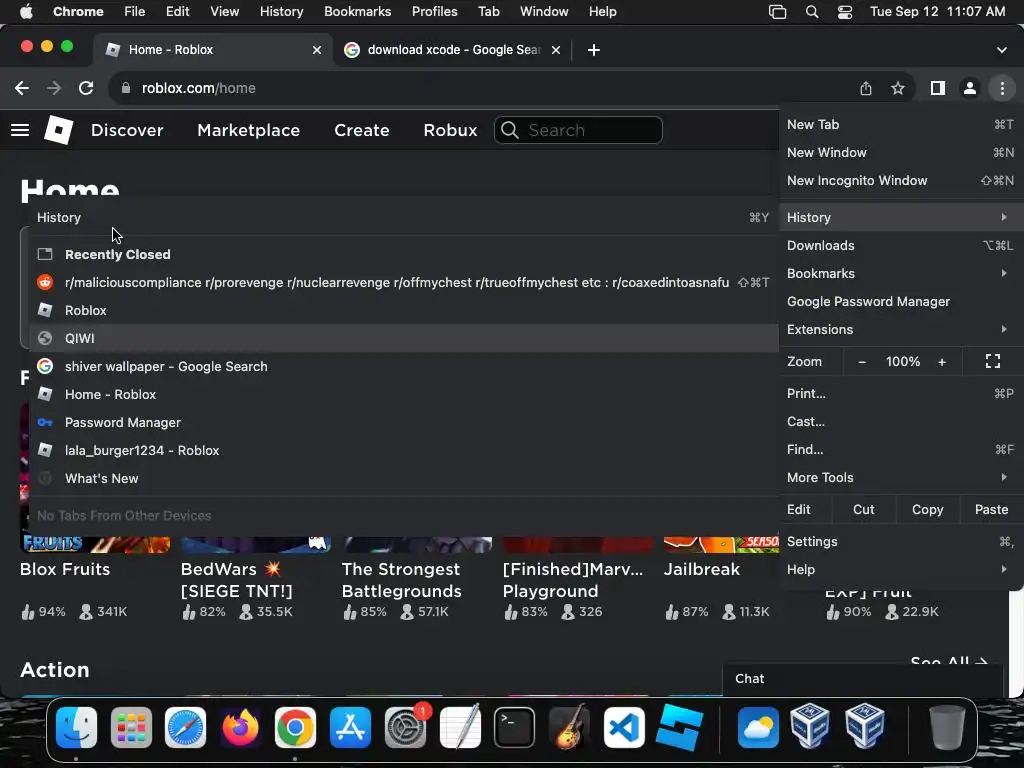The width and height of the screenshot is (1024, 768).
Task: Select Print... from Chrome menu
Action: pos(901,394)
